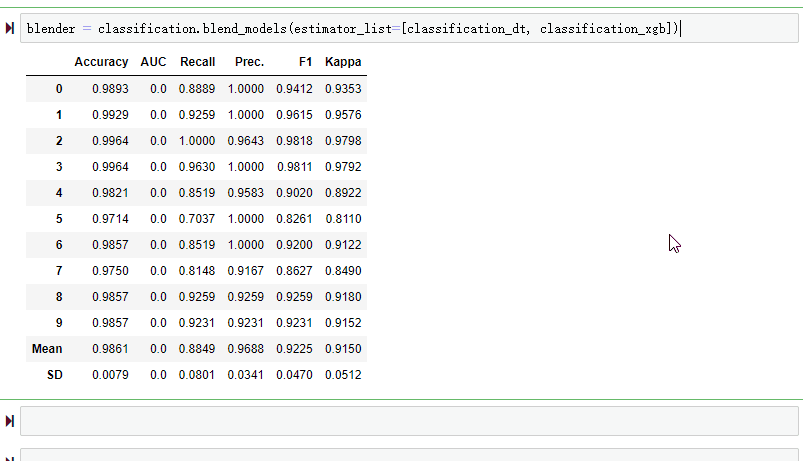Select recall value 0.7037
The image size is (803, 461).
click(x=197, y=219)
